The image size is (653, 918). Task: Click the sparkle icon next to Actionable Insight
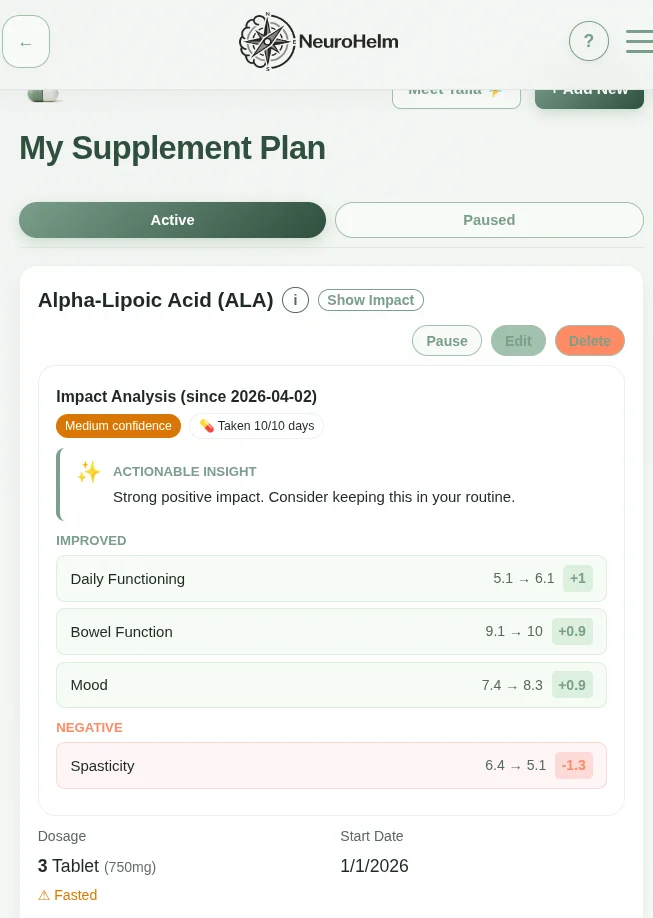89,472
